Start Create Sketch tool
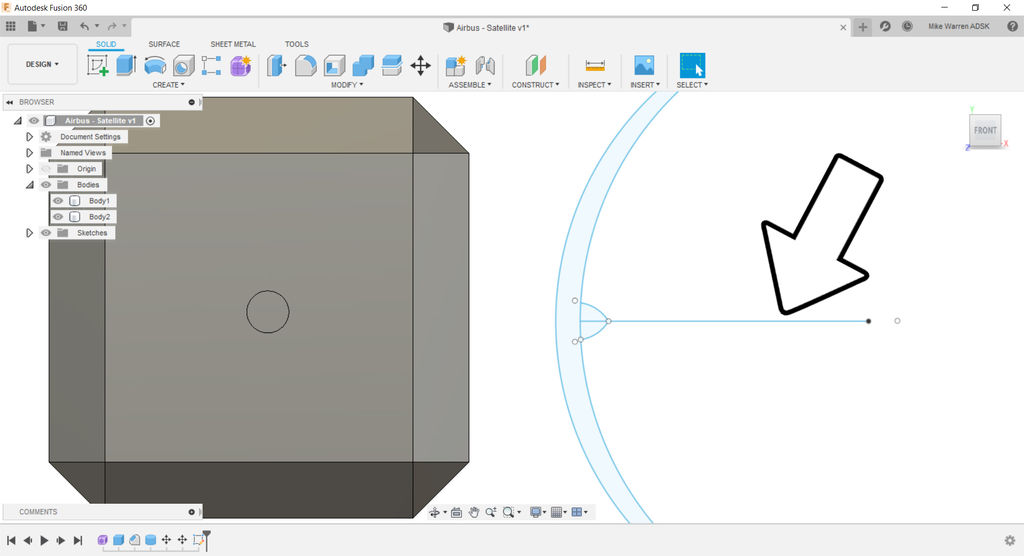1024x556 pixels. (98, 65)
